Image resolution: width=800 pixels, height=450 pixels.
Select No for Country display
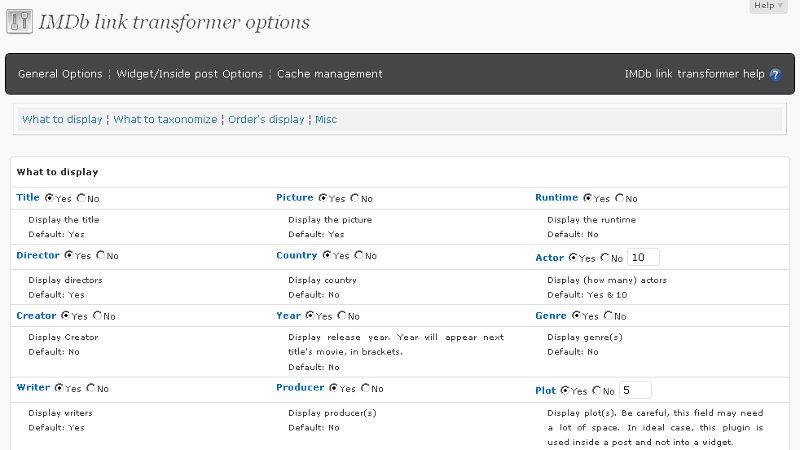coord(359,255)
